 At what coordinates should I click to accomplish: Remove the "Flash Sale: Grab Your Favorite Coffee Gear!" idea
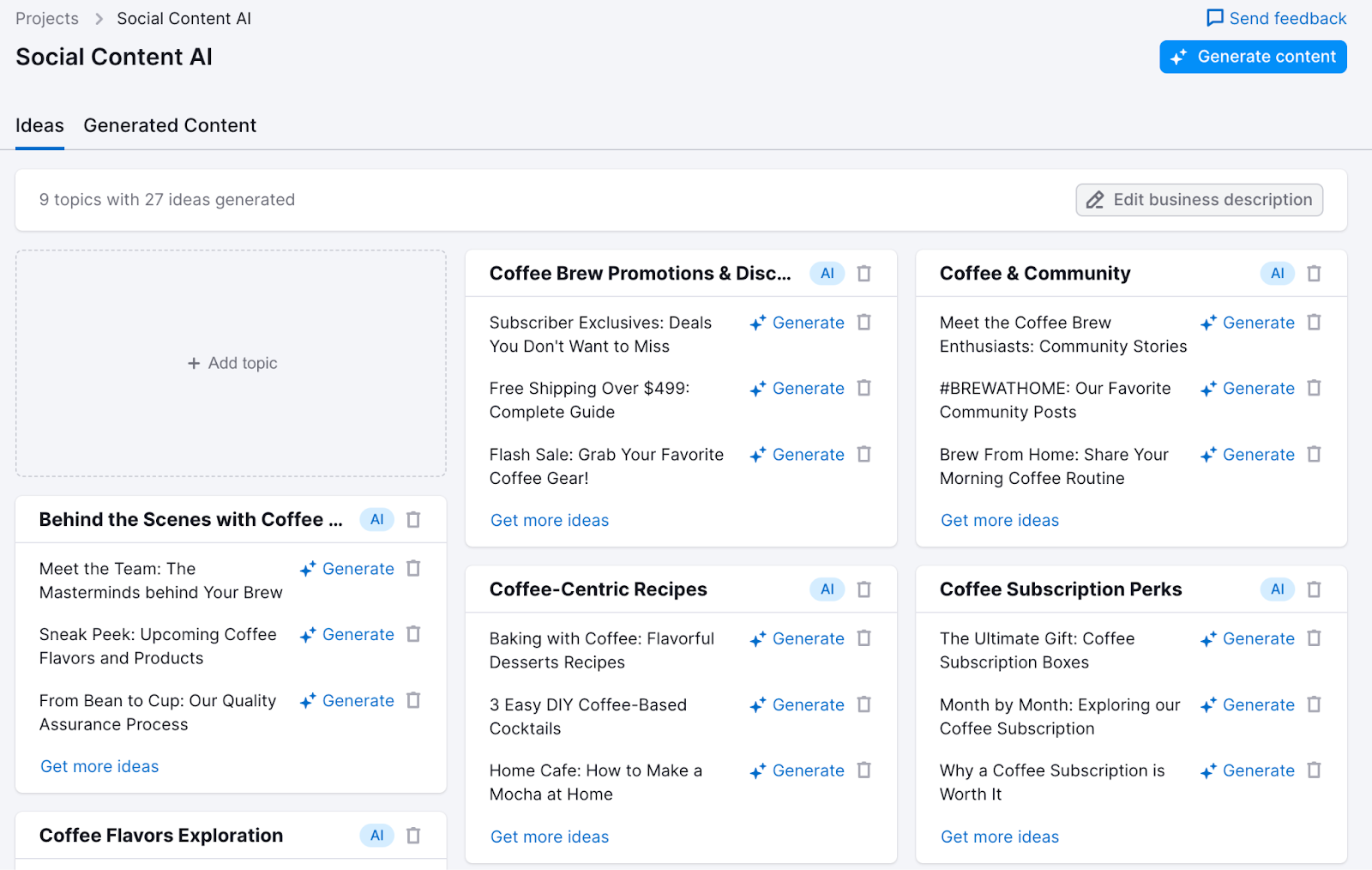click(864, 455)
